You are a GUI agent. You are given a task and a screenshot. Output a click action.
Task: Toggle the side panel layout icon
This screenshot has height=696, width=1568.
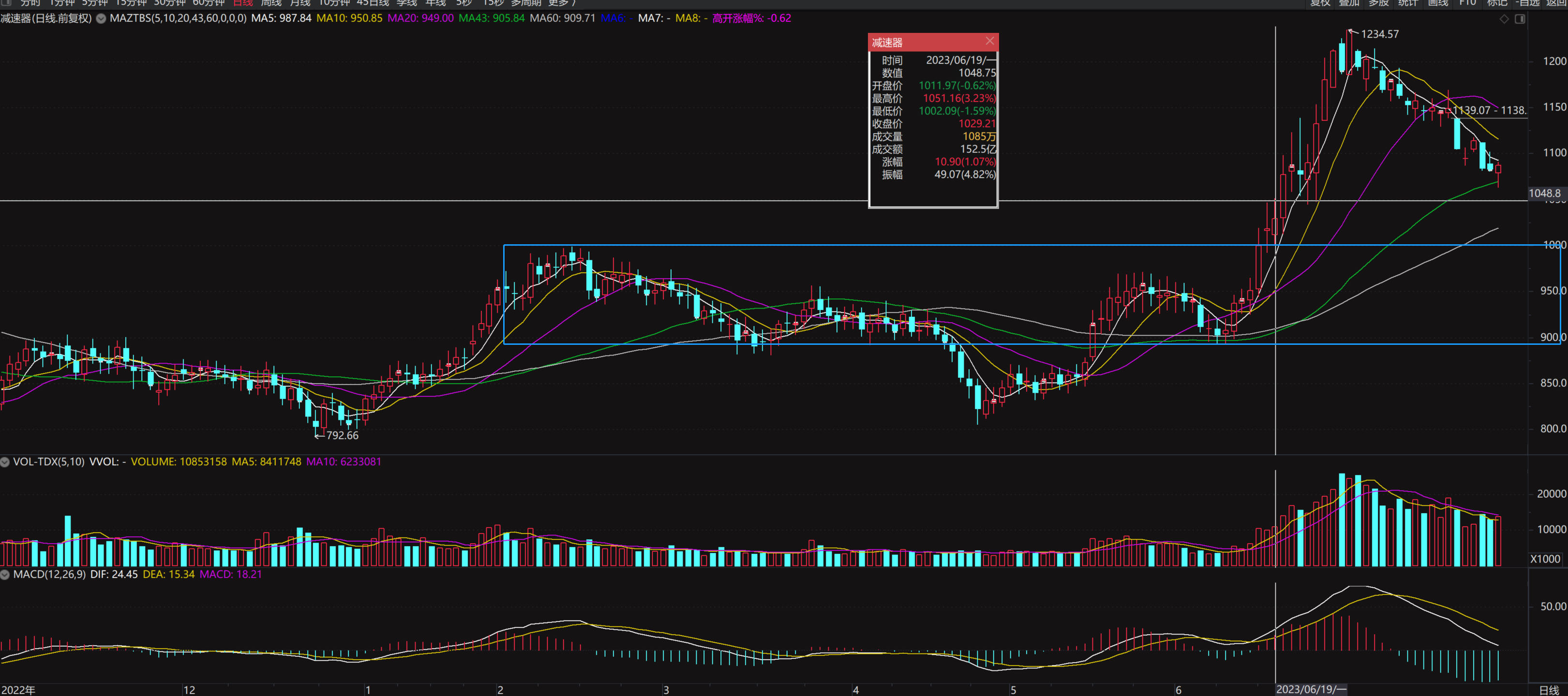[x=1520, y=19]
